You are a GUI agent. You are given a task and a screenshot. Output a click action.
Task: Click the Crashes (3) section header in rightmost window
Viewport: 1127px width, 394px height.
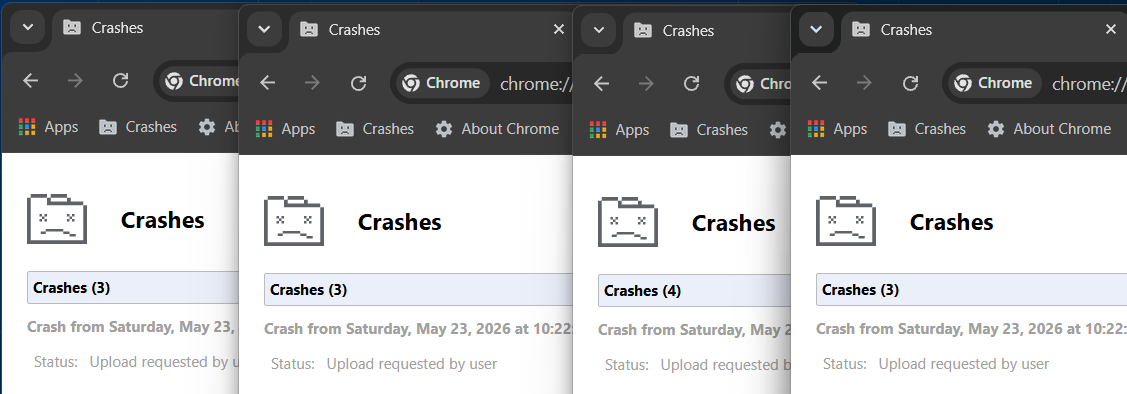(971, 290)
